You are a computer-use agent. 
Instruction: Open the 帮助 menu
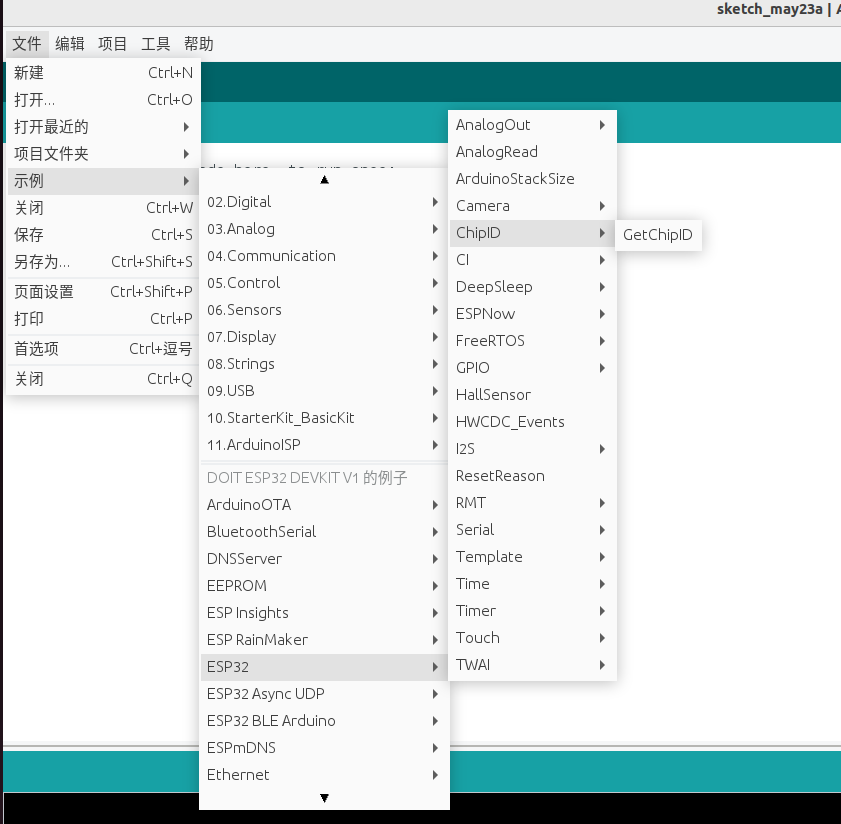tap(196, 43)
